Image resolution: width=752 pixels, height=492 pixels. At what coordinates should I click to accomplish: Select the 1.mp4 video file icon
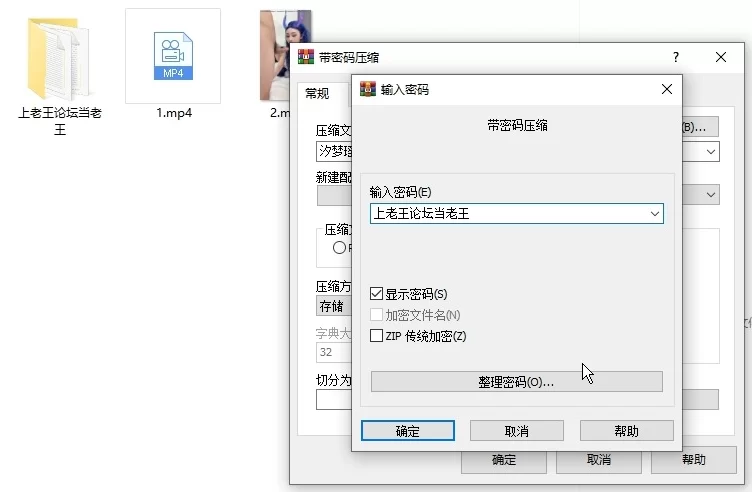tap(172, 57)
